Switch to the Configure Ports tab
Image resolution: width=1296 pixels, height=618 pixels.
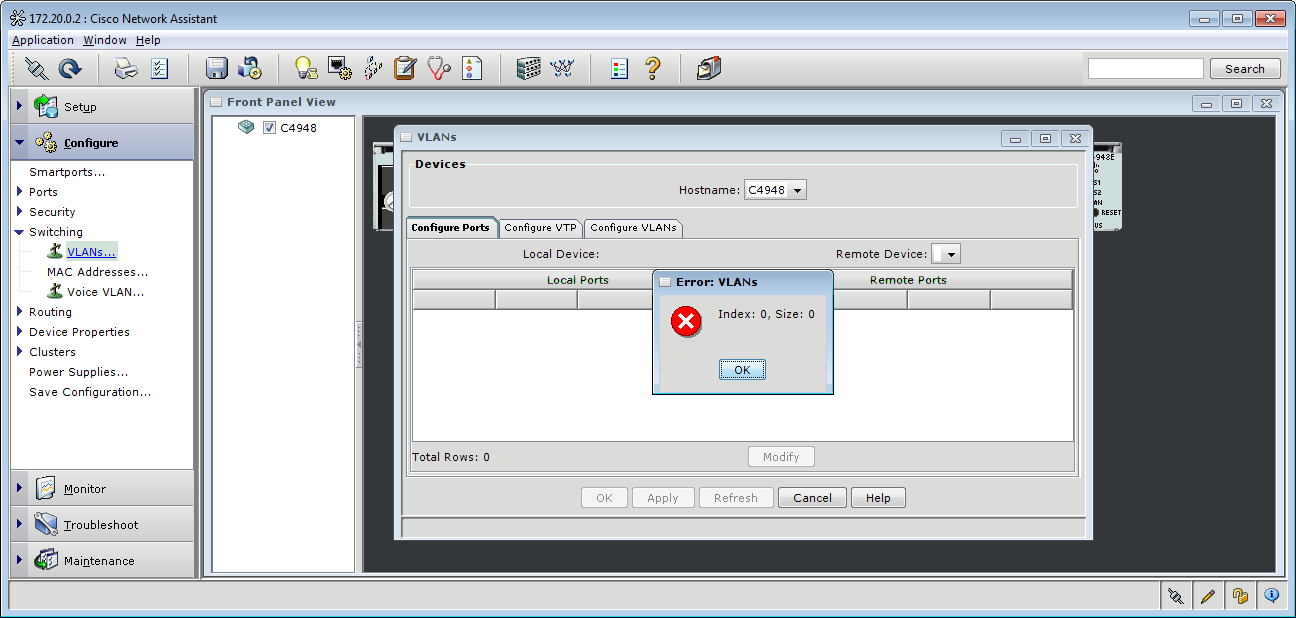(x=451, y=227)
